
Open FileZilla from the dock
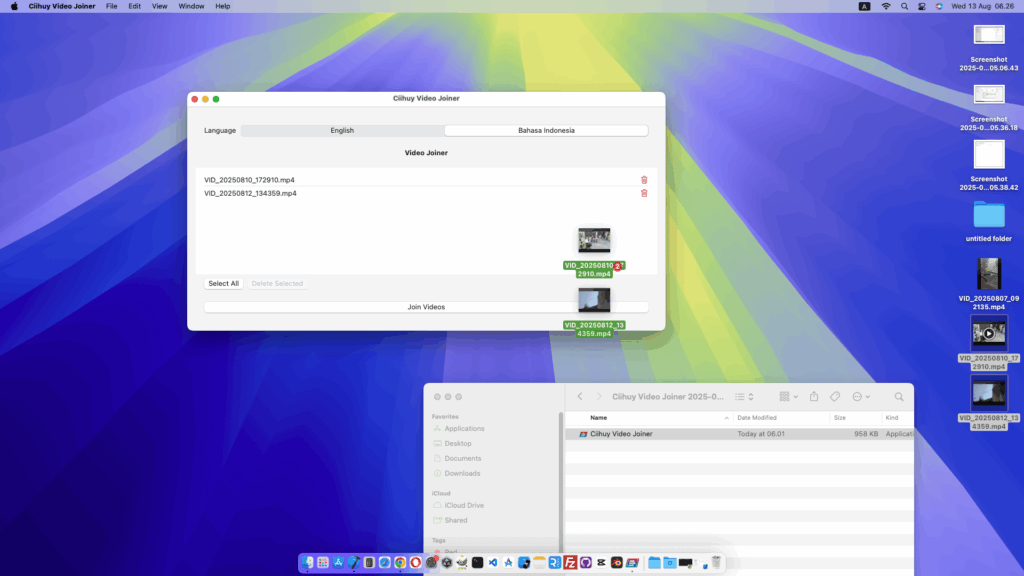click(570, 563)
